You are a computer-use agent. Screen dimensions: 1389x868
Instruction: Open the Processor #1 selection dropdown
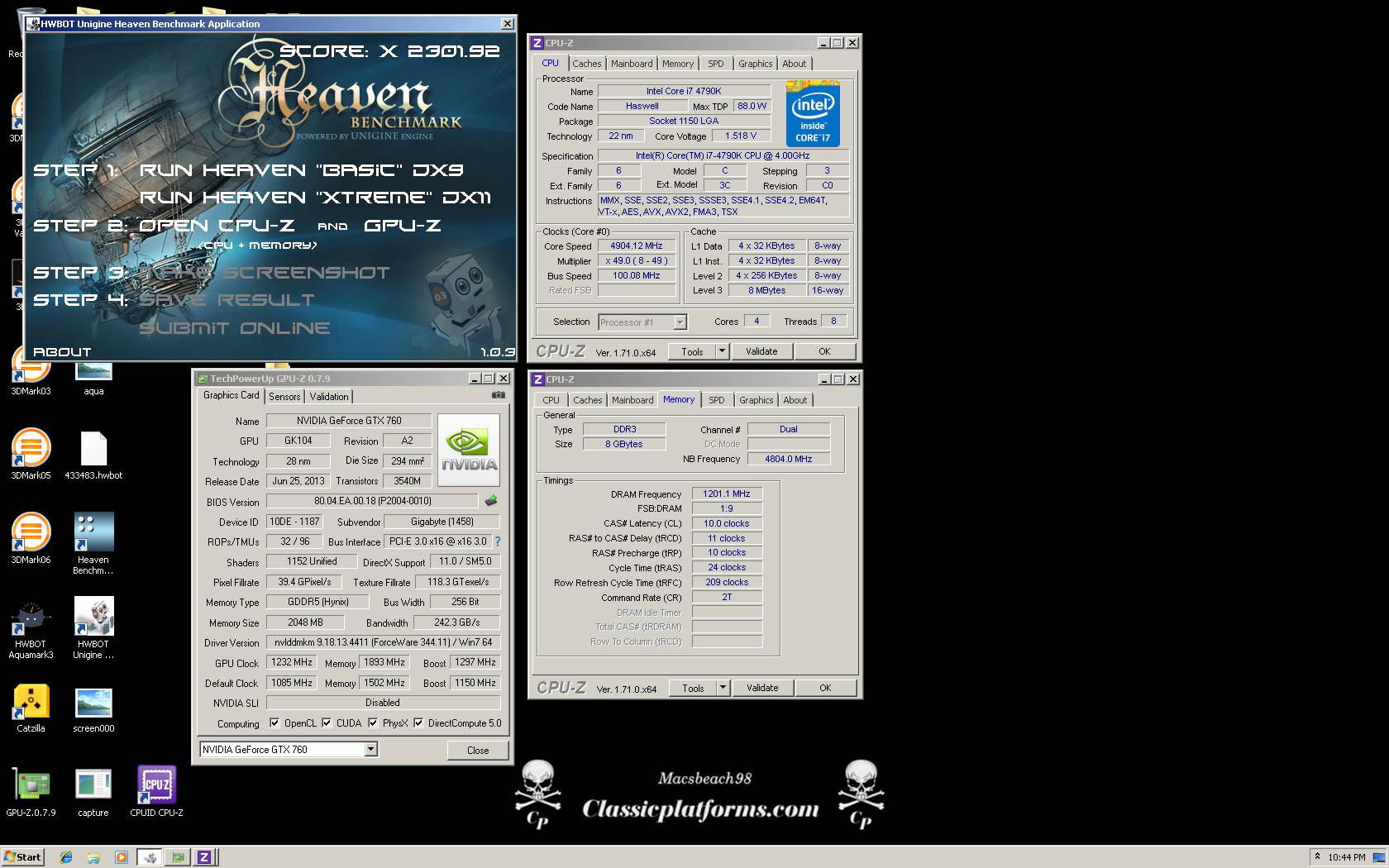pos(680,322)
